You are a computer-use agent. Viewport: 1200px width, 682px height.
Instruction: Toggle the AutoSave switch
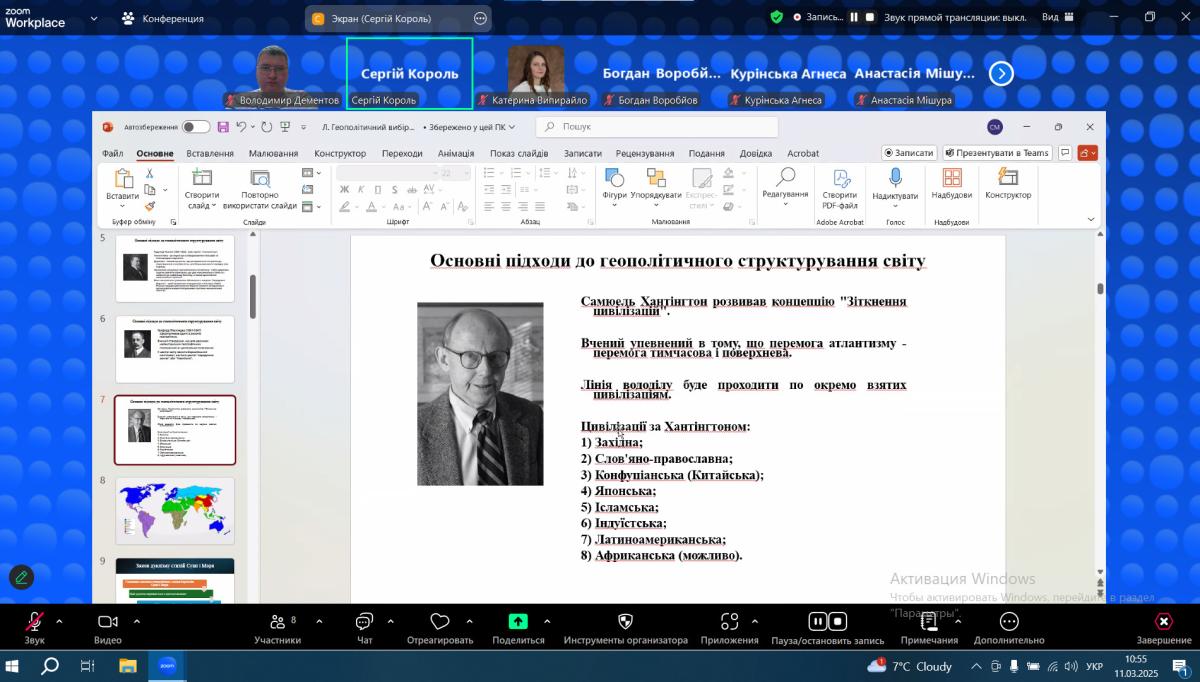(195, 127)
